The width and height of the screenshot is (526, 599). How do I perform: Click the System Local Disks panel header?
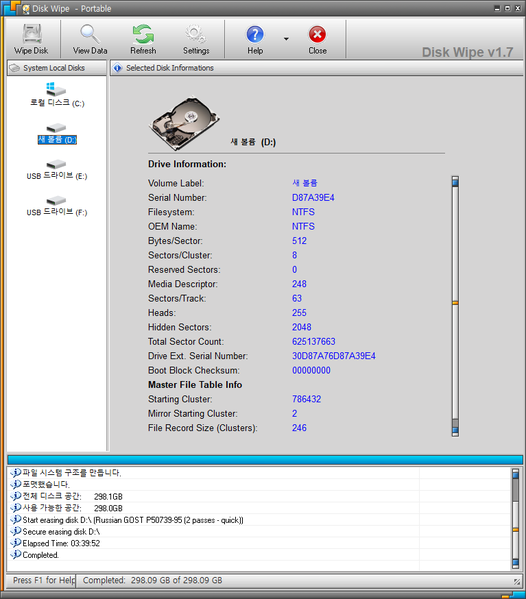57,68
